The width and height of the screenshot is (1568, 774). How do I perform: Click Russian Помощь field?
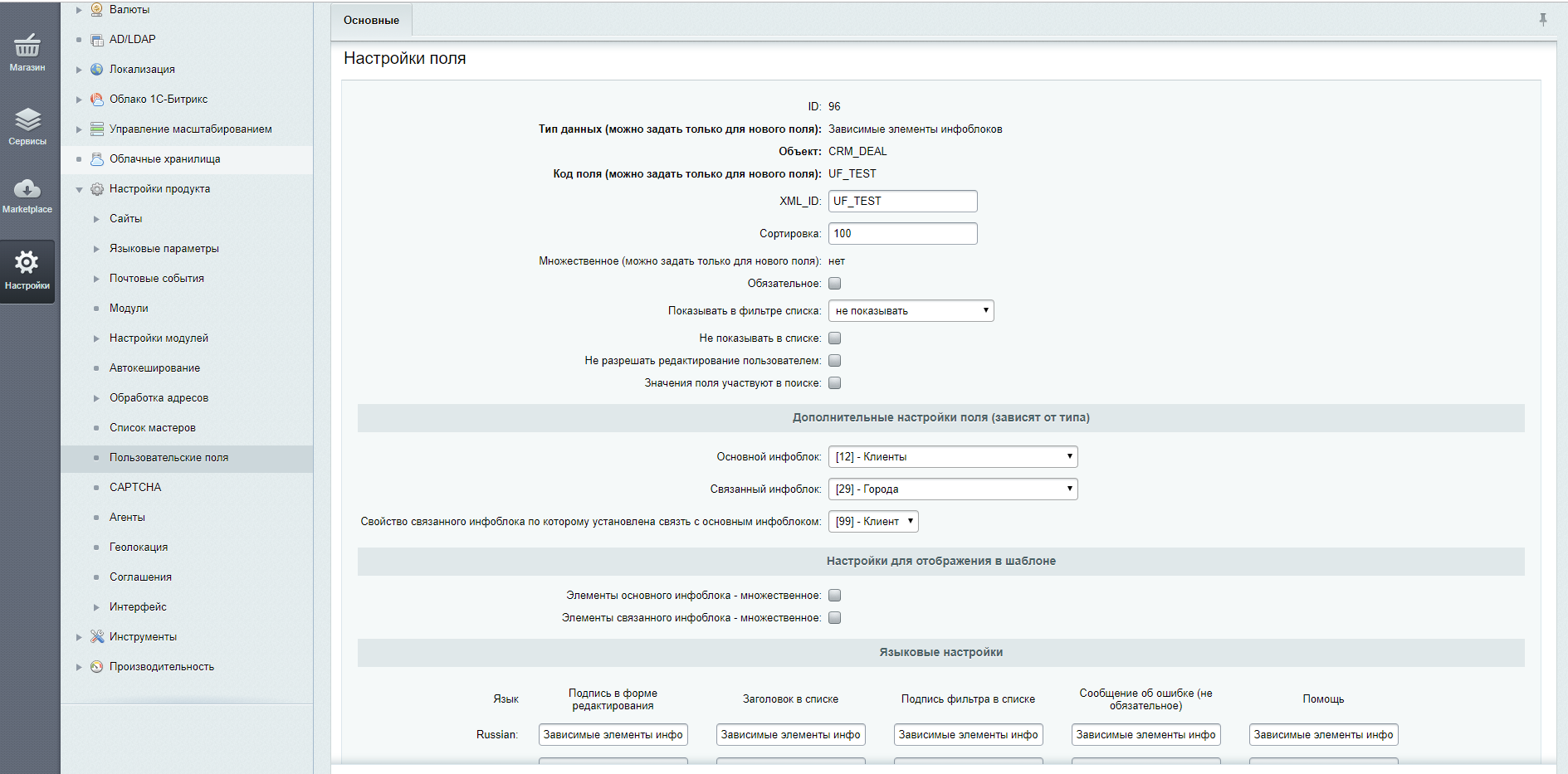(1324, 735)
